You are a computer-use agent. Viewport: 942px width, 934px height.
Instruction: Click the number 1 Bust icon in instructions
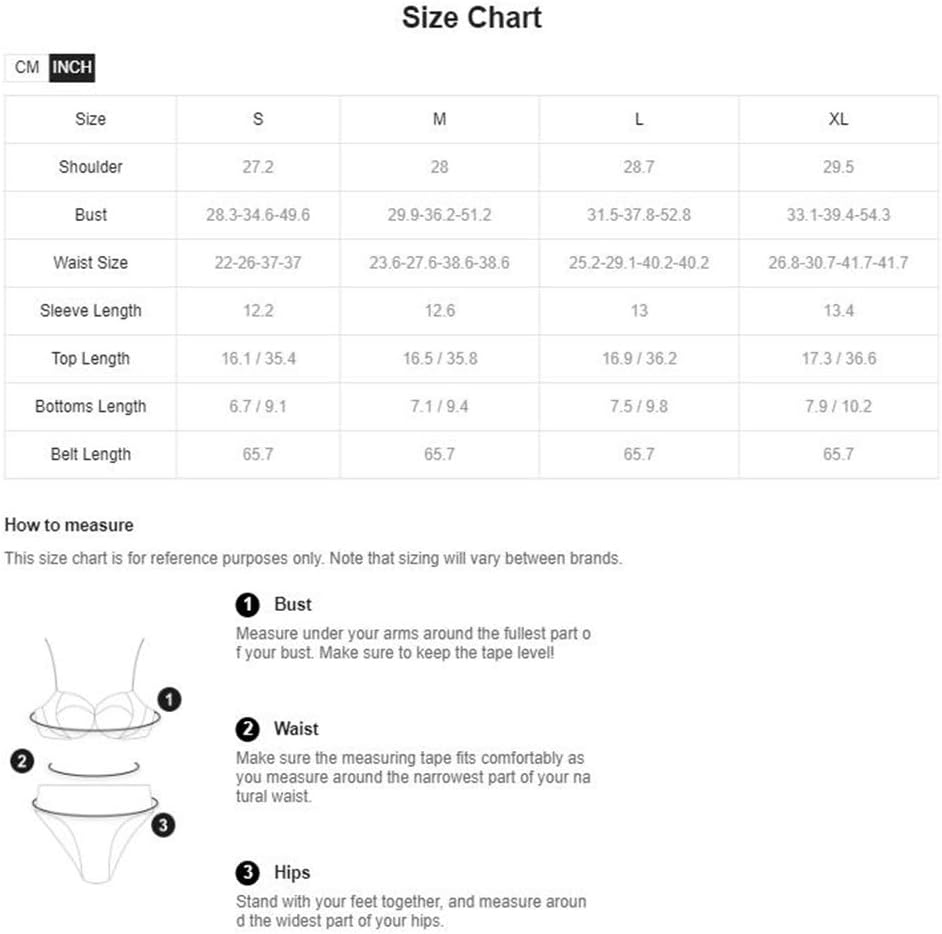click(x=248, y=605)
